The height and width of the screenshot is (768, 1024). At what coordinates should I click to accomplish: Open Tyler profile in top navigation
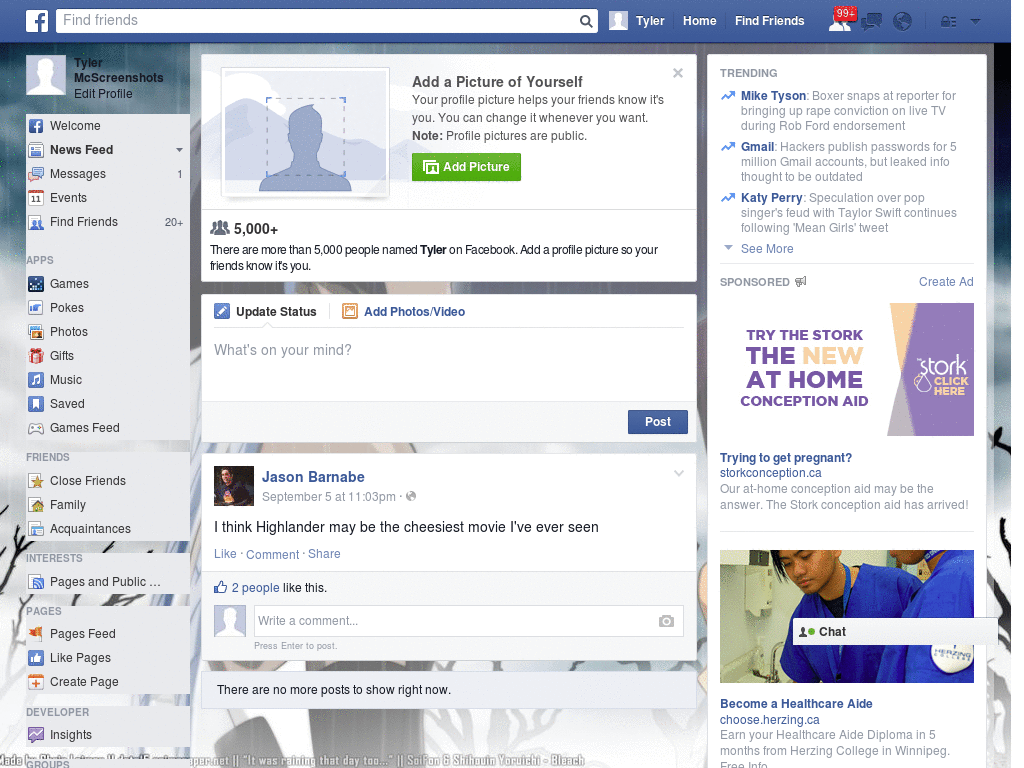(637, 21)
